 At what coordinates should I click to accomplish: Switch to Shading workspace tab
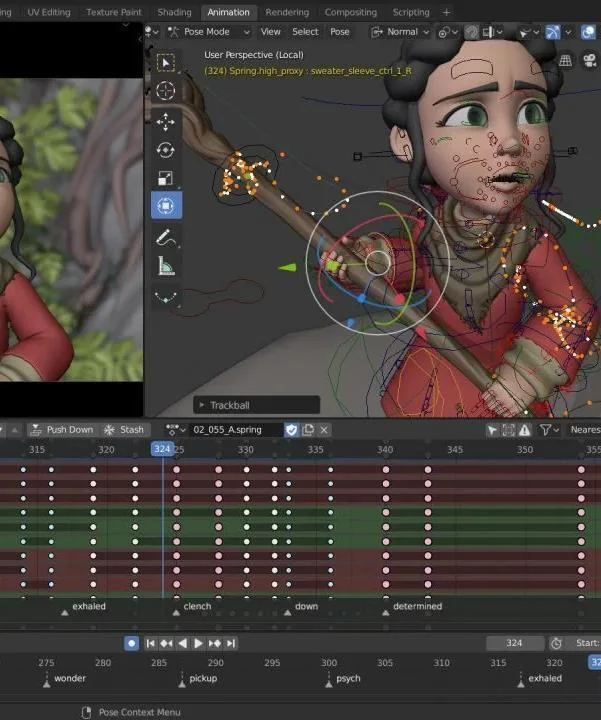pyautogui.click(x=174, y=12)
